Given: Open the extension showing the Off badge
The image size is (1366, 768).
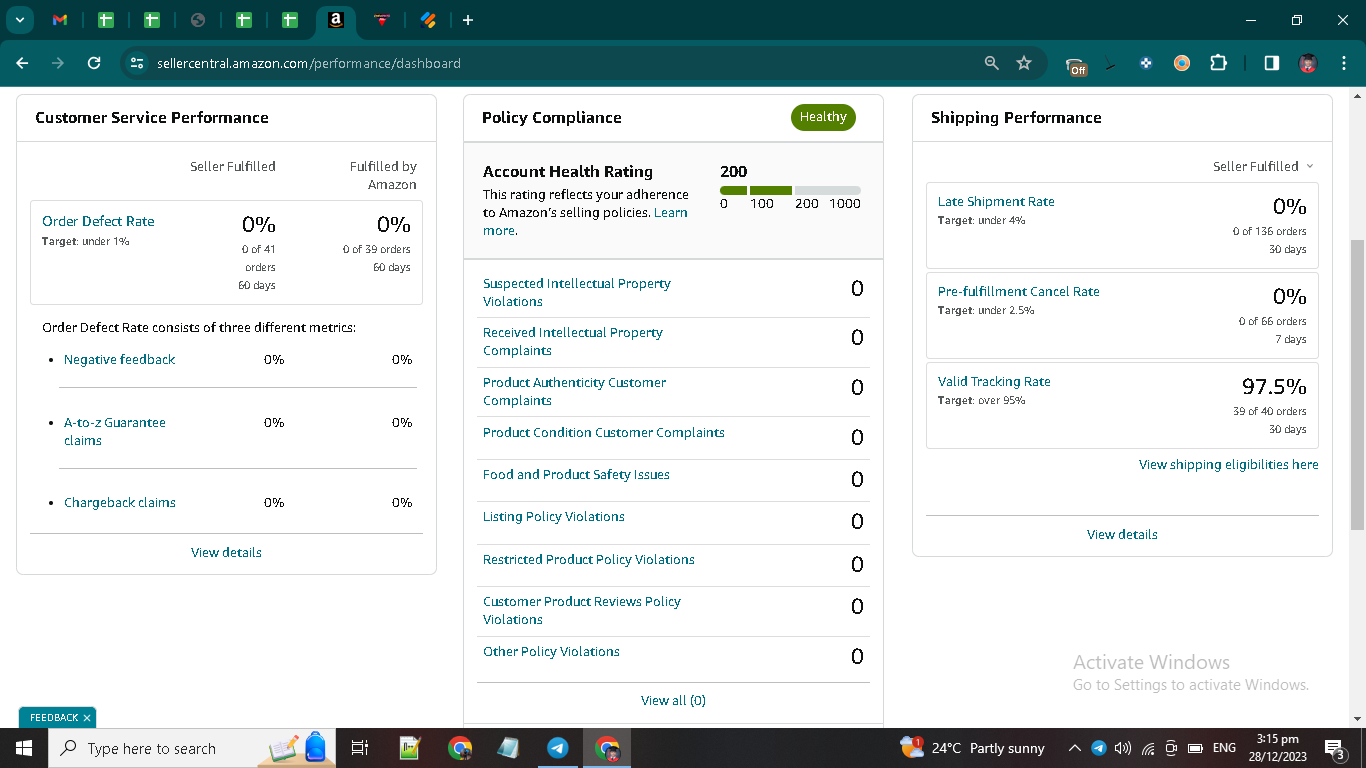Looking at the screenshot, I should [x=1076, y=65].
